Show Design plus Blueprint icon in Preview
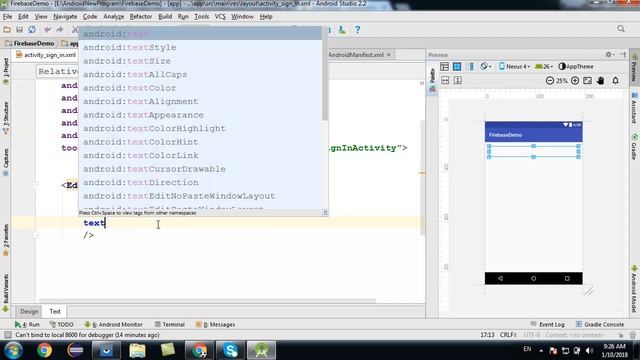Screen dimensions: 640x360 tap(470, 67)
